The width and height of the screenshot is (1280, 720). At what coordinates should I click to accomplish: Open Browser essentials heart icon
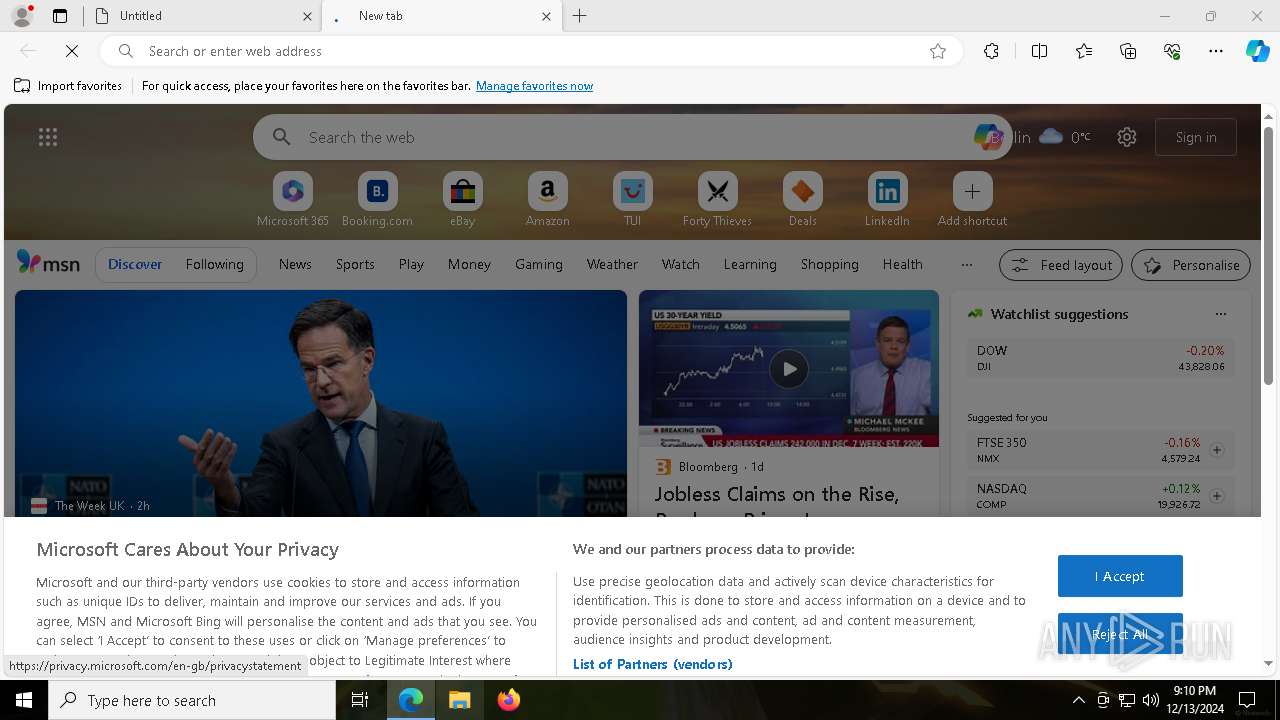click(x=1172, y=51)
